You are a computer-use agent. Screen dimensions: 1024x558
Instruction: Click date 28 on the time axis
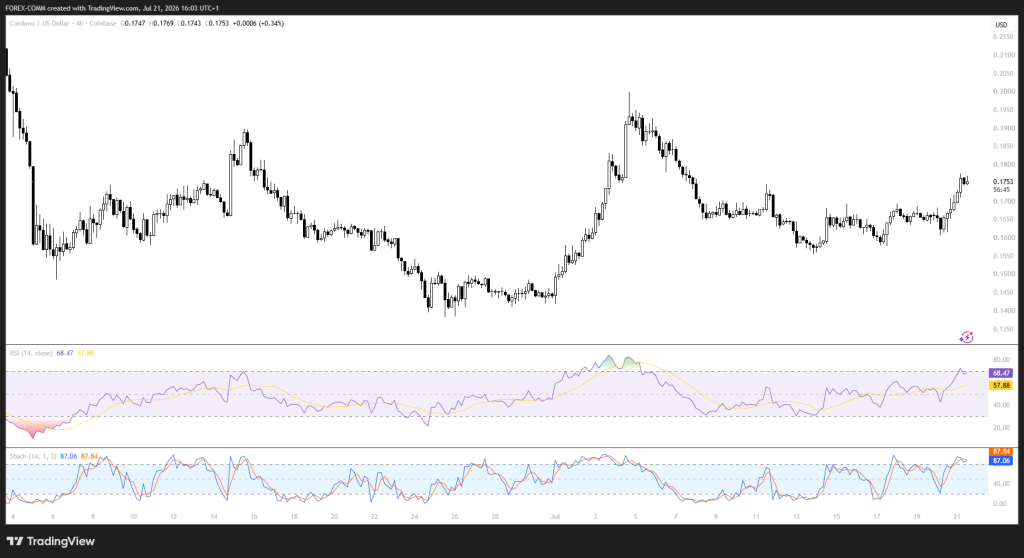(x=495, y=517)
